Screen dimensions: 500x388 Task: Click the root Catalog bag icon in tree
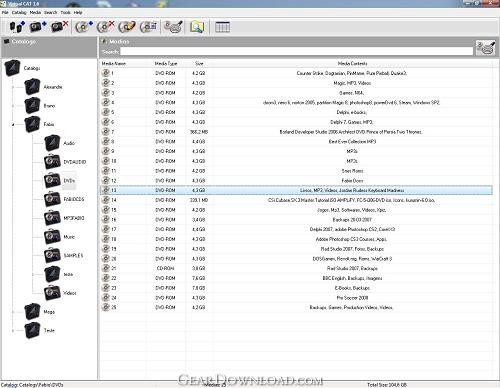(13, 68)
